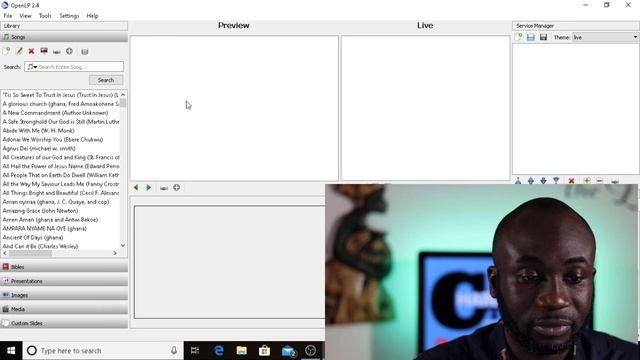Image resolution: width=640 pixels, height=360 pixels.
Task: Click the taskbar microphone icon
Action: 174,351
